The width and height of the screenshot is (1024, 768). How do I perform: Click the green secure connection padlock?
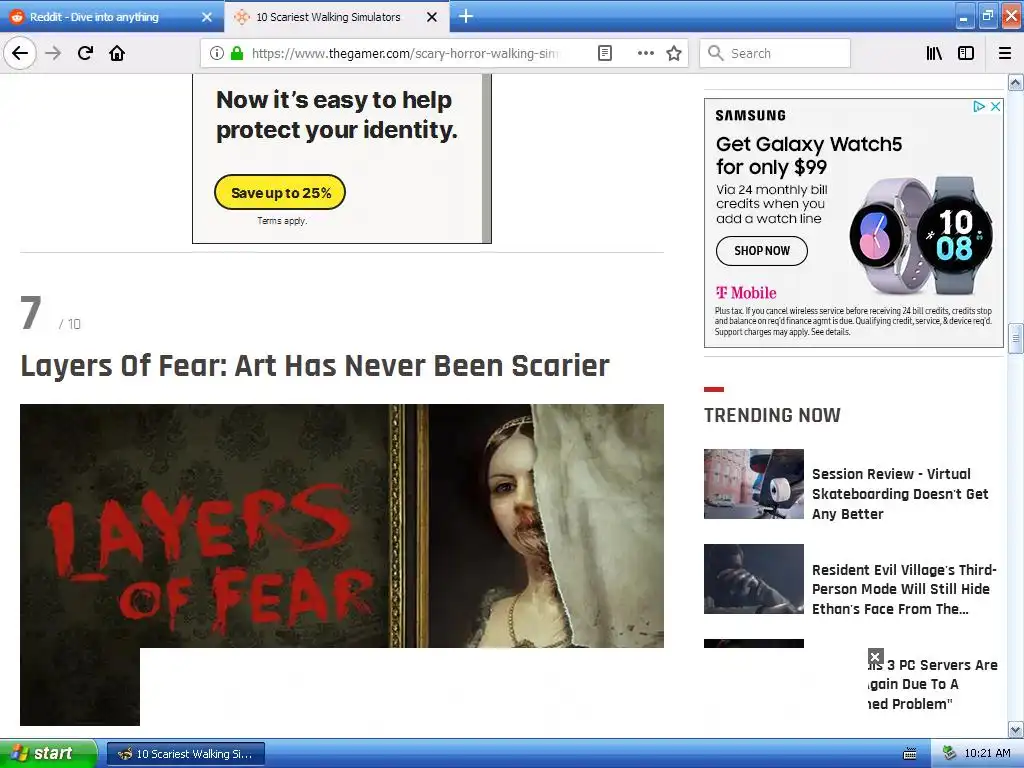(236, 53)
